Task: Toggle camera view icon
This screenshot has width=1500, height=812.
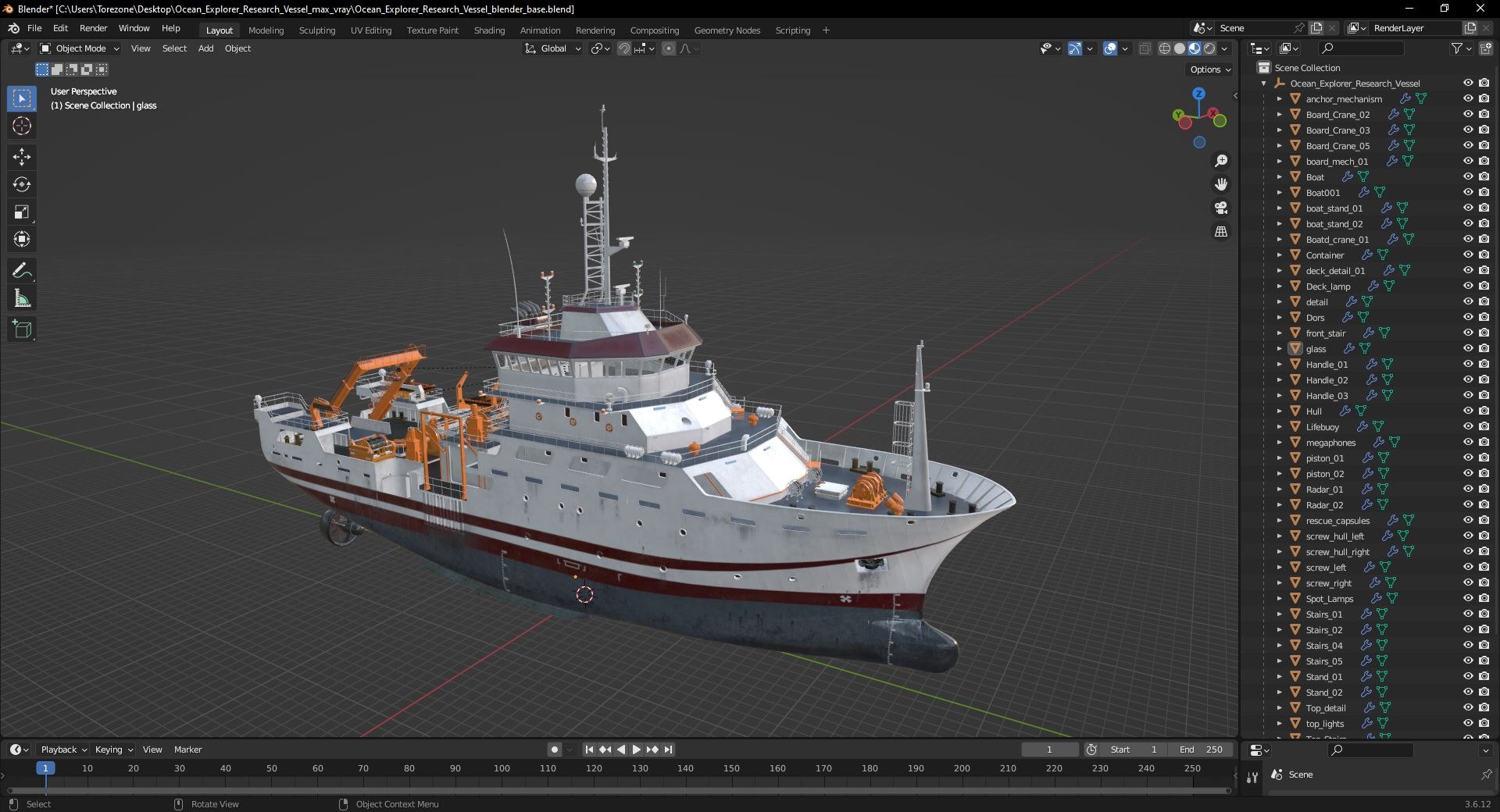Action: pyautogui.click(x=1221, y=208)
